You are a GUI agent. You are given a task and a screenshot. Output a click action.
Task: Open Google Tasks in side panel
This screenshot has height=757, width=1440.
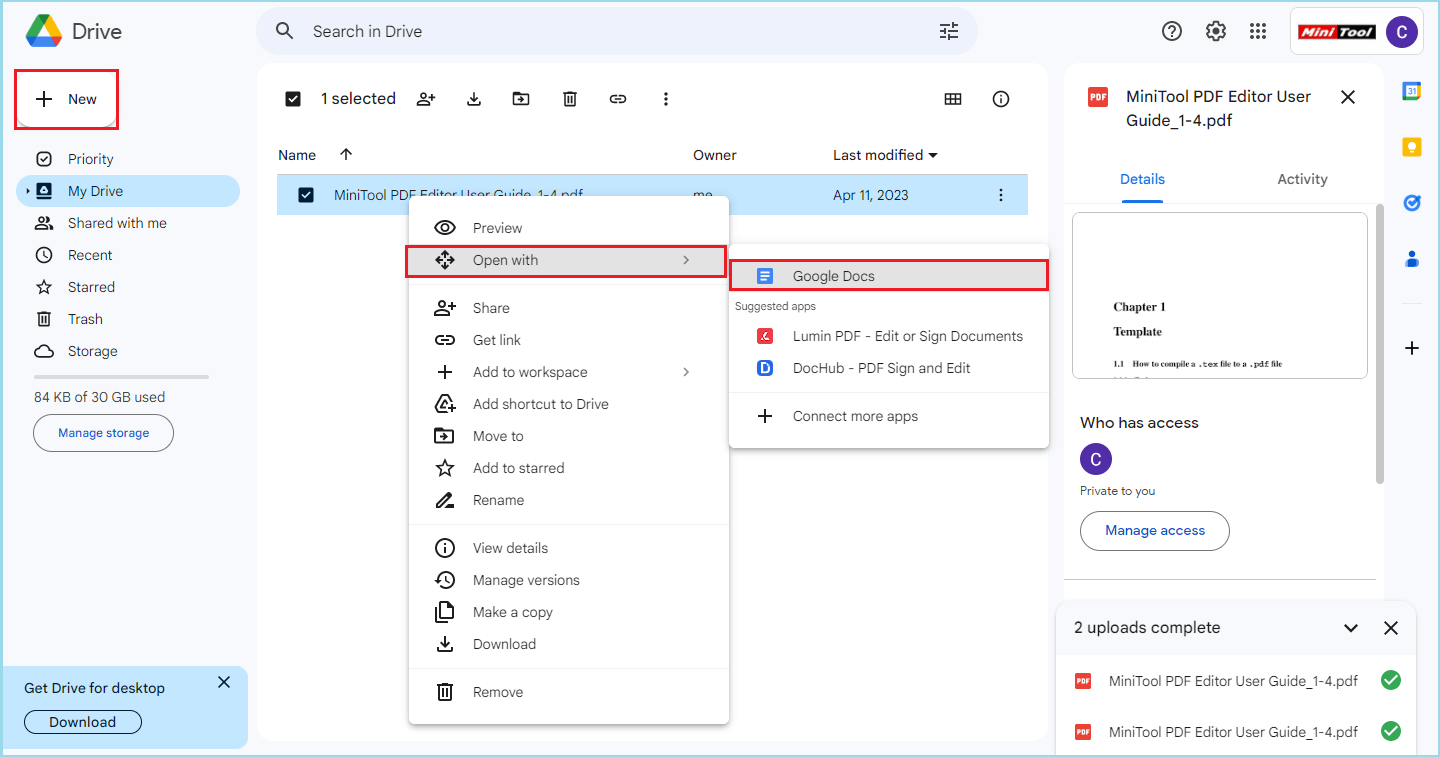pyautogui.click(x=1412, y=203)
